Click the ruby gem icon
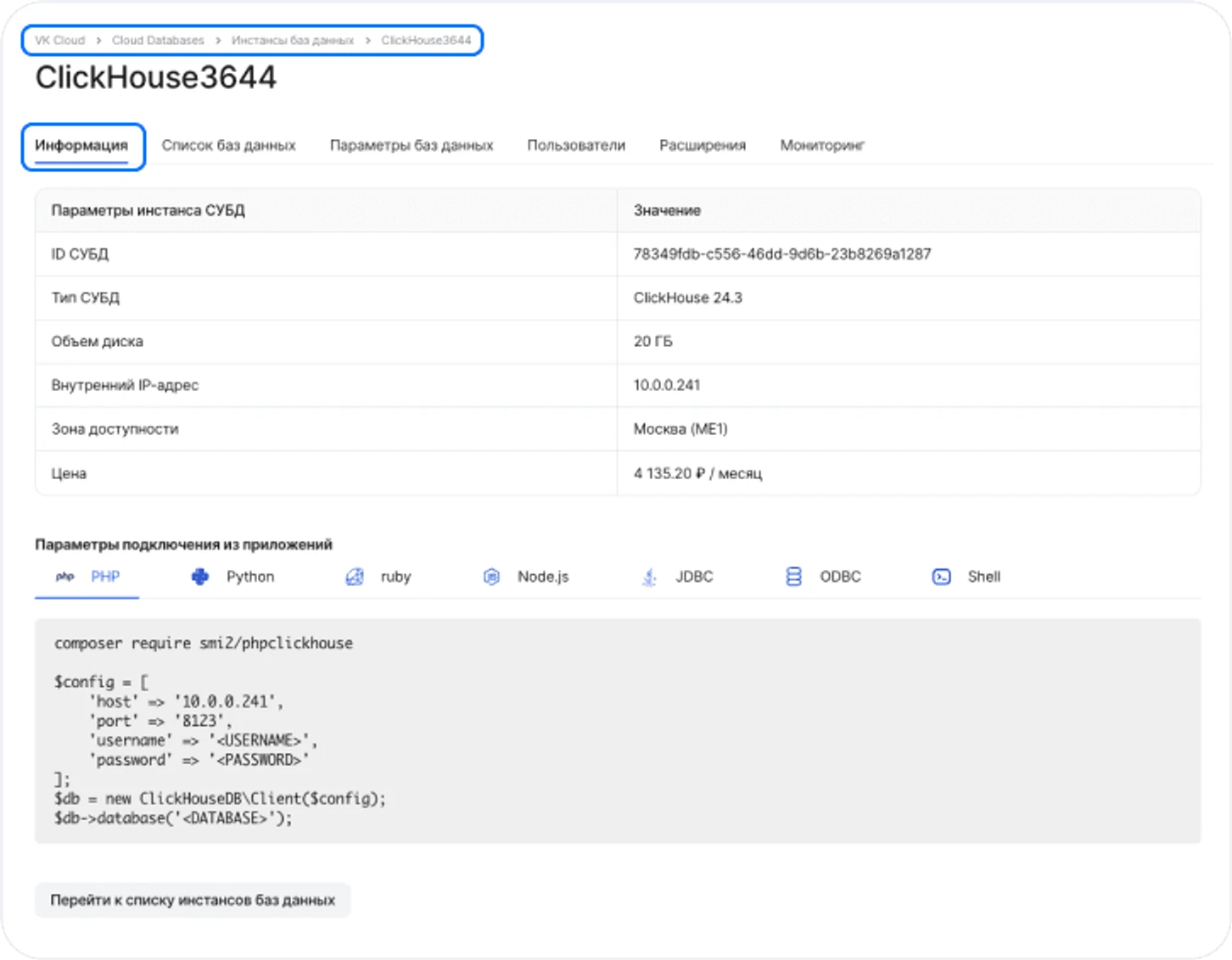The height and width of the screenshot is (960, 1232). (355, 577)
